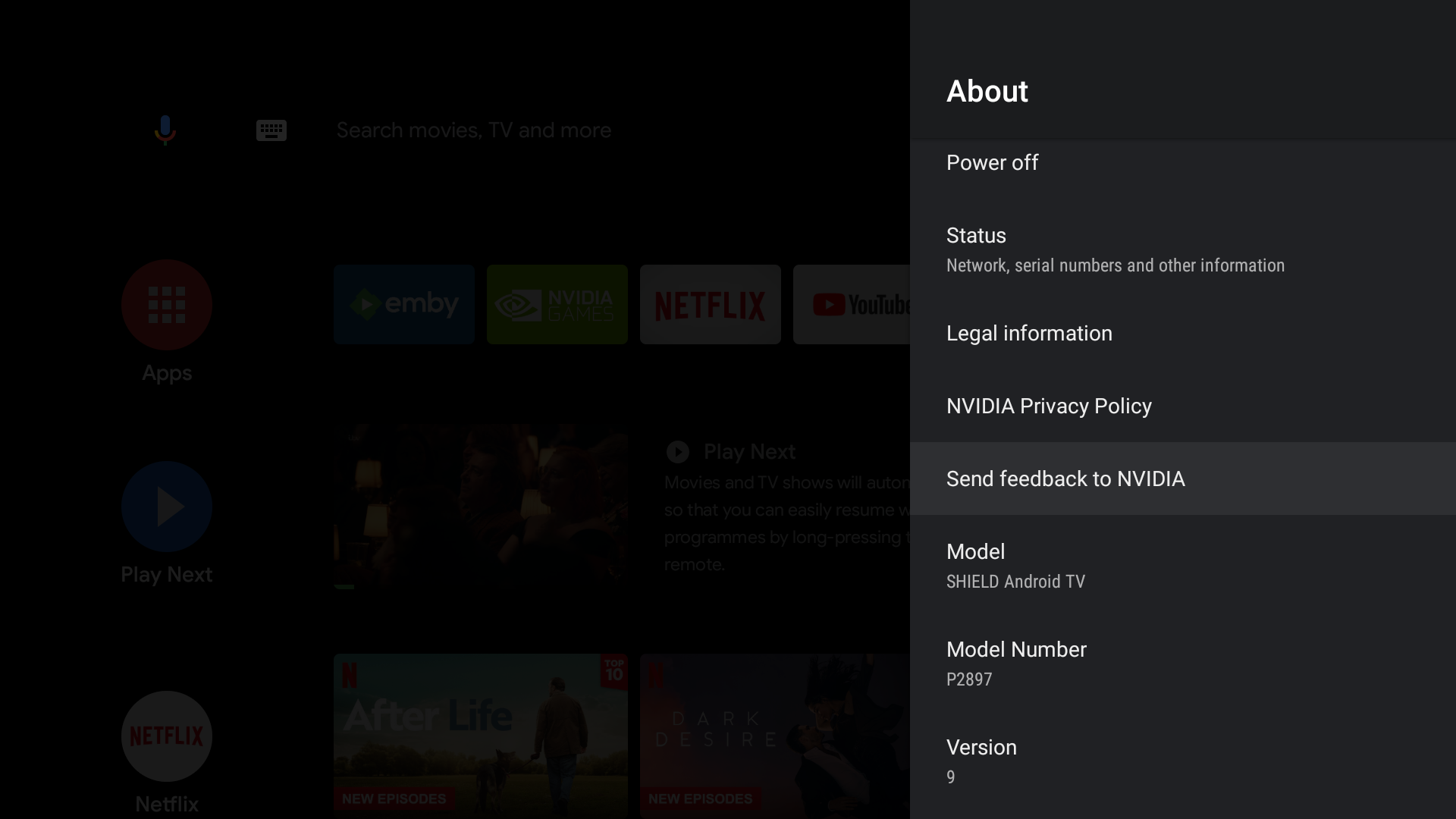Select Model Number P2897 entry
Viewport: 1456px width, 819px height.
click(x=1016, y=664)
